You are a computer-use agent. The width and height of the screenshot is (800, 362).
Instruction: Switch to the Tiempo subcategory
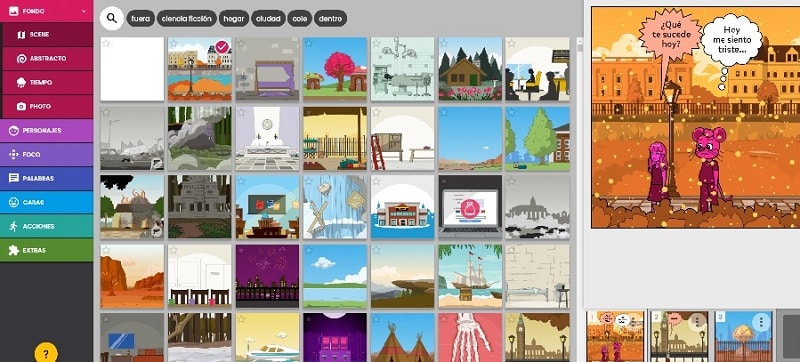point(48,83)
